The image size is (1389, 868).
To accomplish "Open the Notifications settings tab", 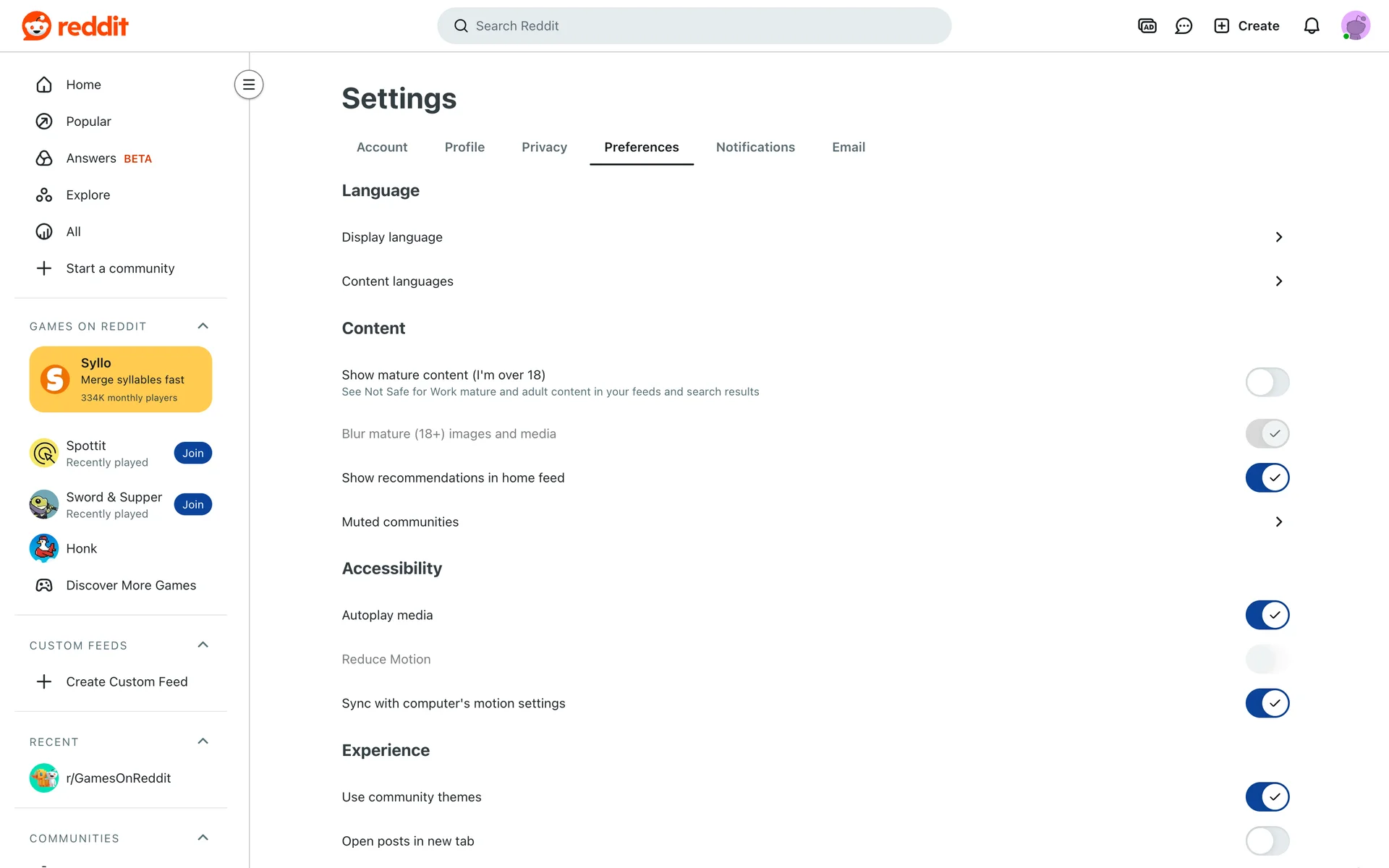I will pyautogui.click(x=755, y=148).
